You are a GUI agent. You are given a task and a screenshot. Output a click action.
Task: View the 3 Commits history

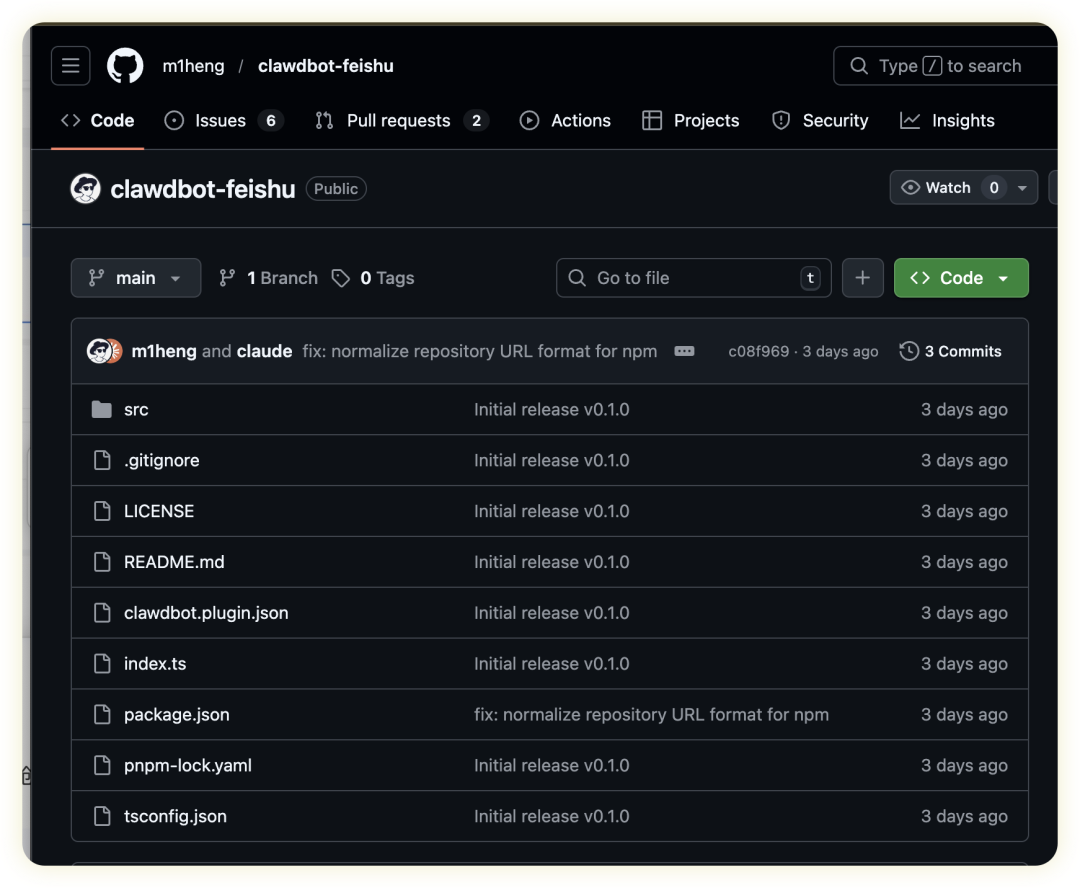950,351
